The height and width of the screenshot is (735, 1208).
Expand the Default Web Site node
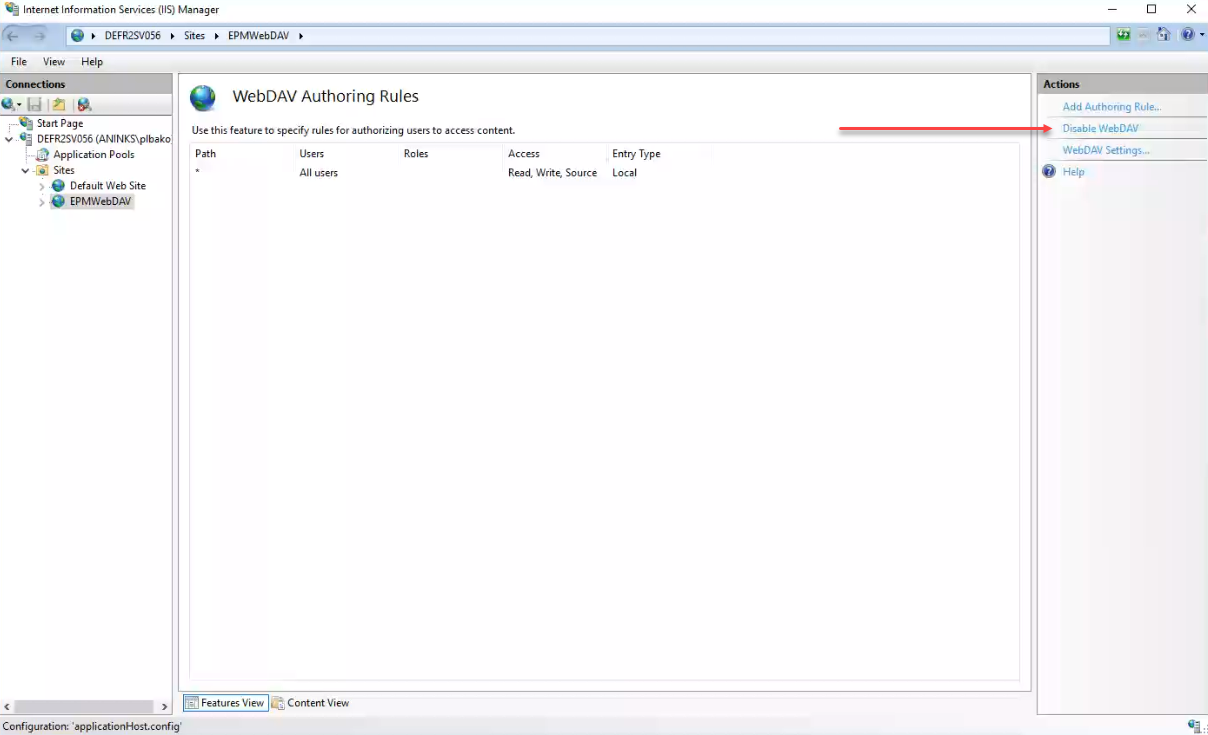[42, 186]
